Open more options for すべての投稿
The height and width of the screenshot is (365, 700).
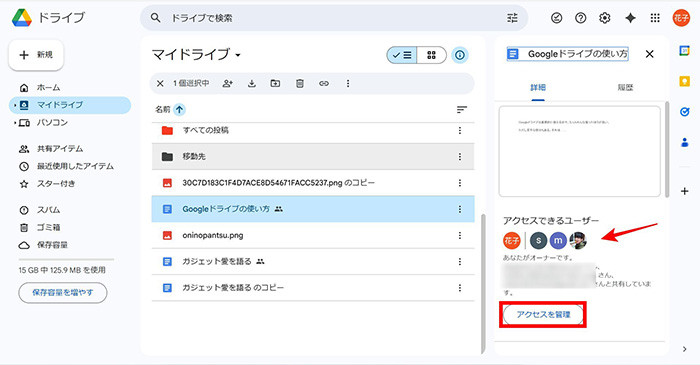[460, 130]
